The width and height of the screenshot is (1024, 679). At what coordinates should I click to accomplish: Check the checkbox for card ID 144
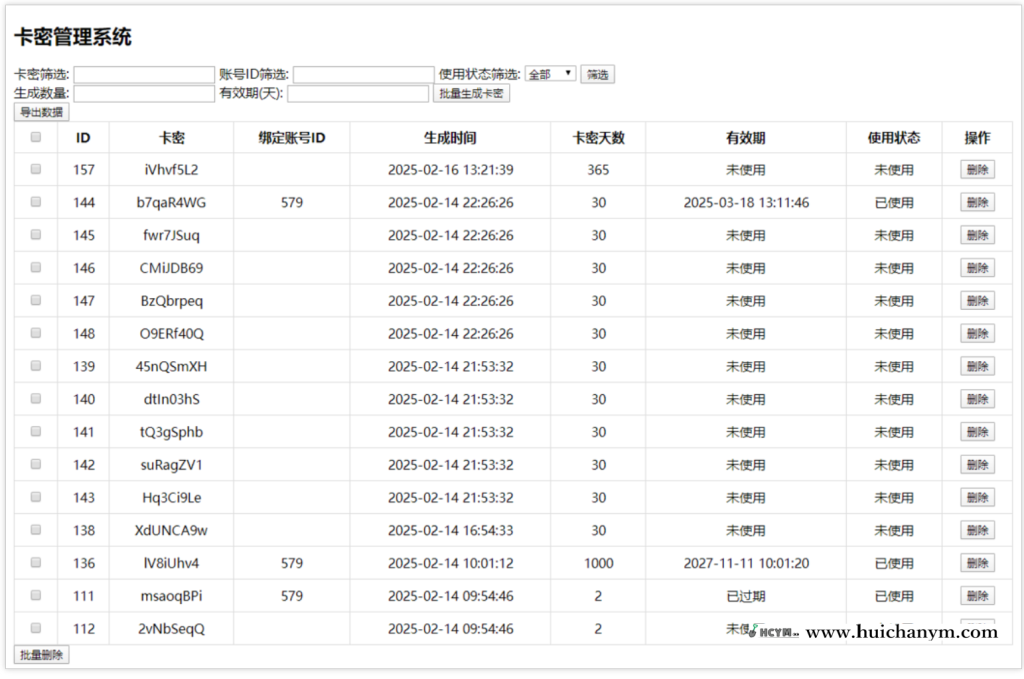[x=35, y=202]
